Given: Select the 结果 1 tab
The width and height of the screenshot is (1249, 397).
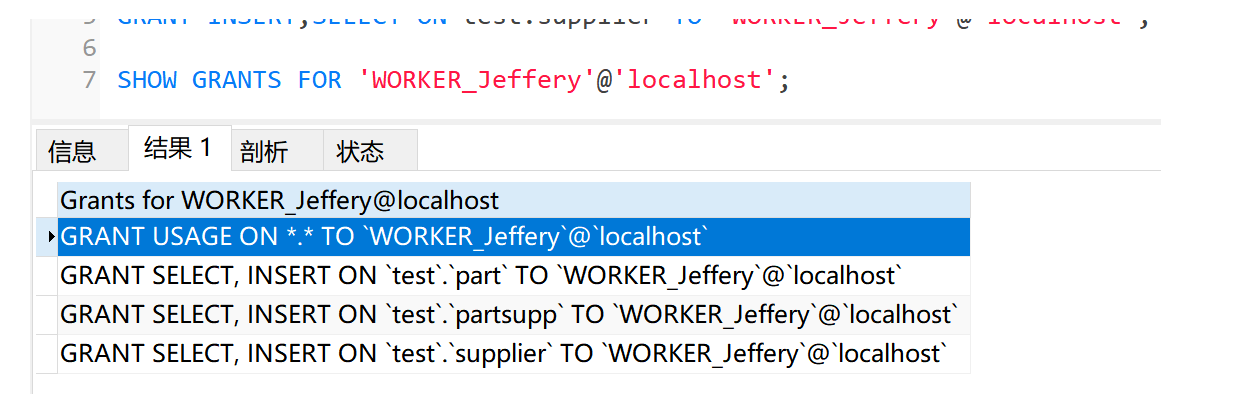Looking at the screenshot, I should (x=179, y=149).
